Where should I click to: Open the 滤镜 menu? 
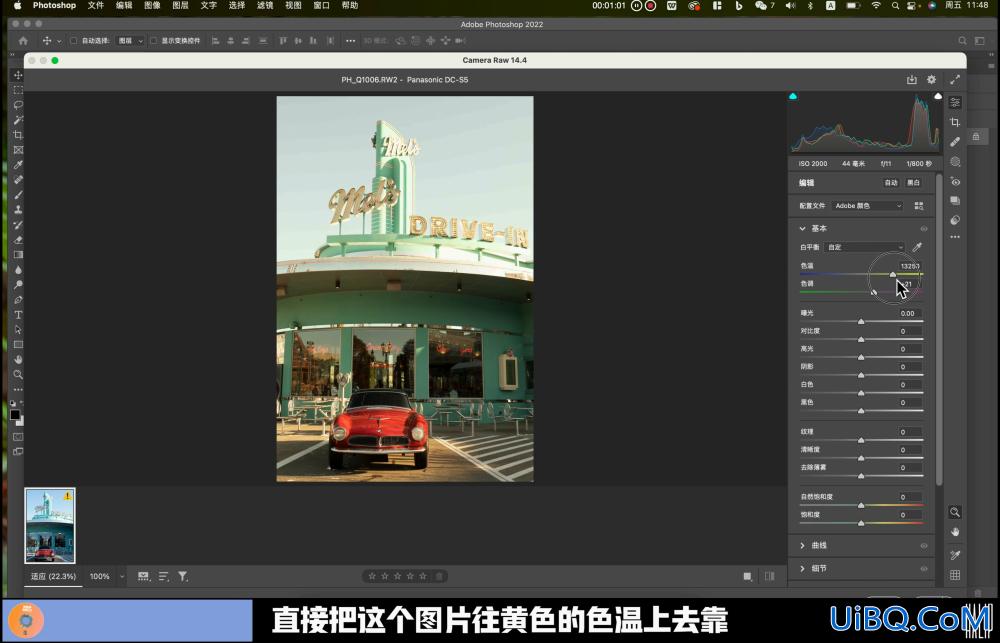[265, 5]
